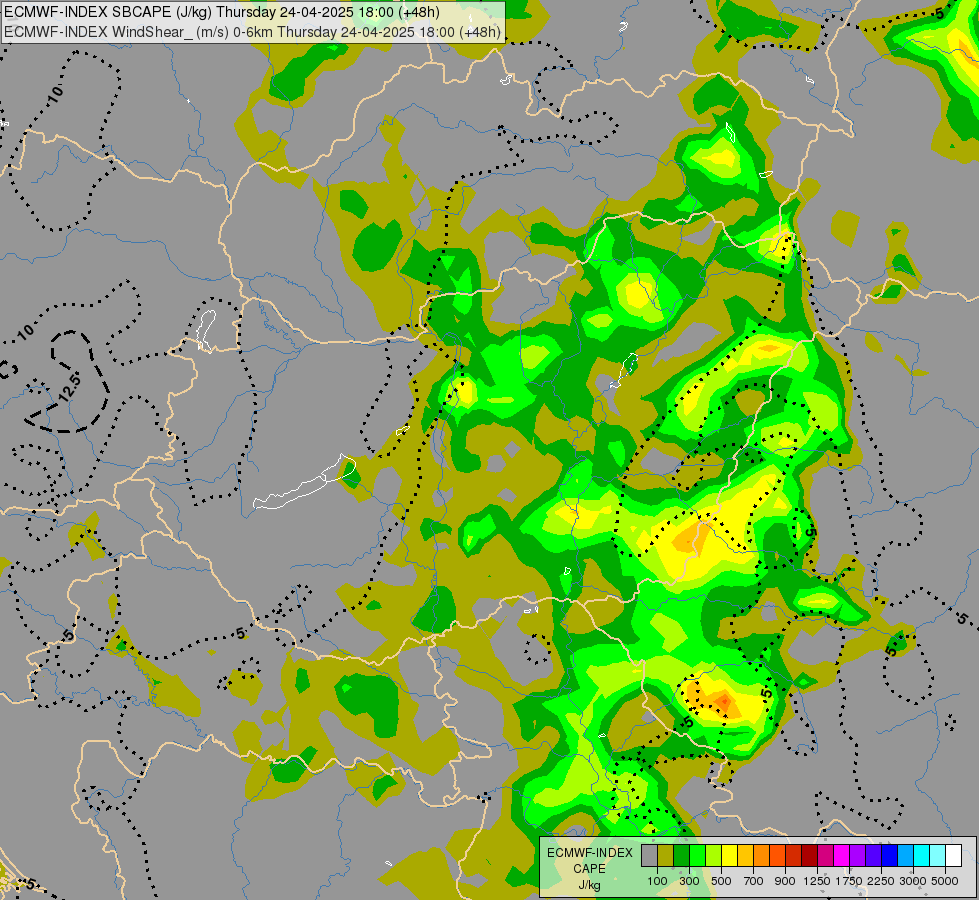
Task: Select the orange swatch after 700
Action: 762,855
